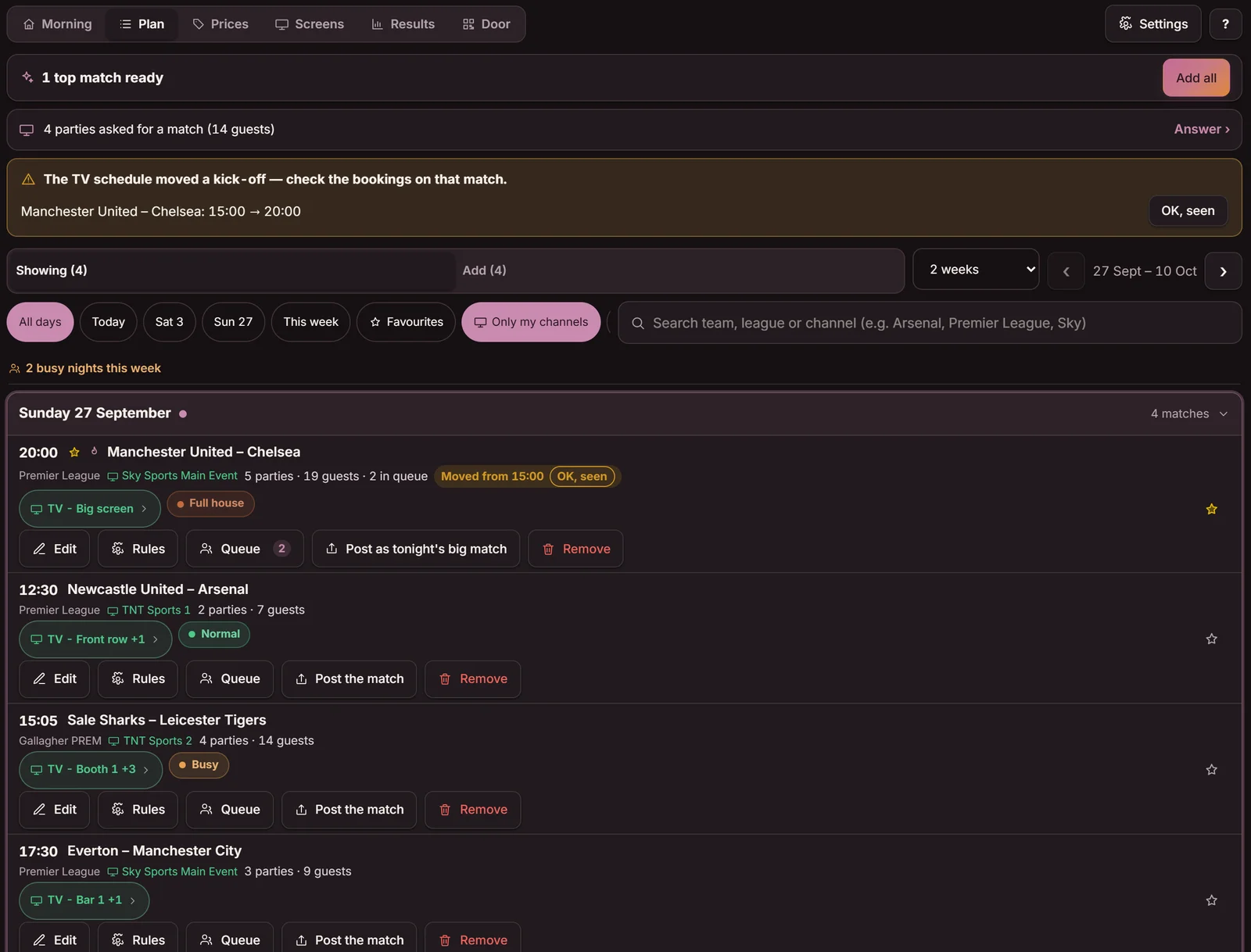
Task: Open the help question mark button
Action: pos(1225,24)
